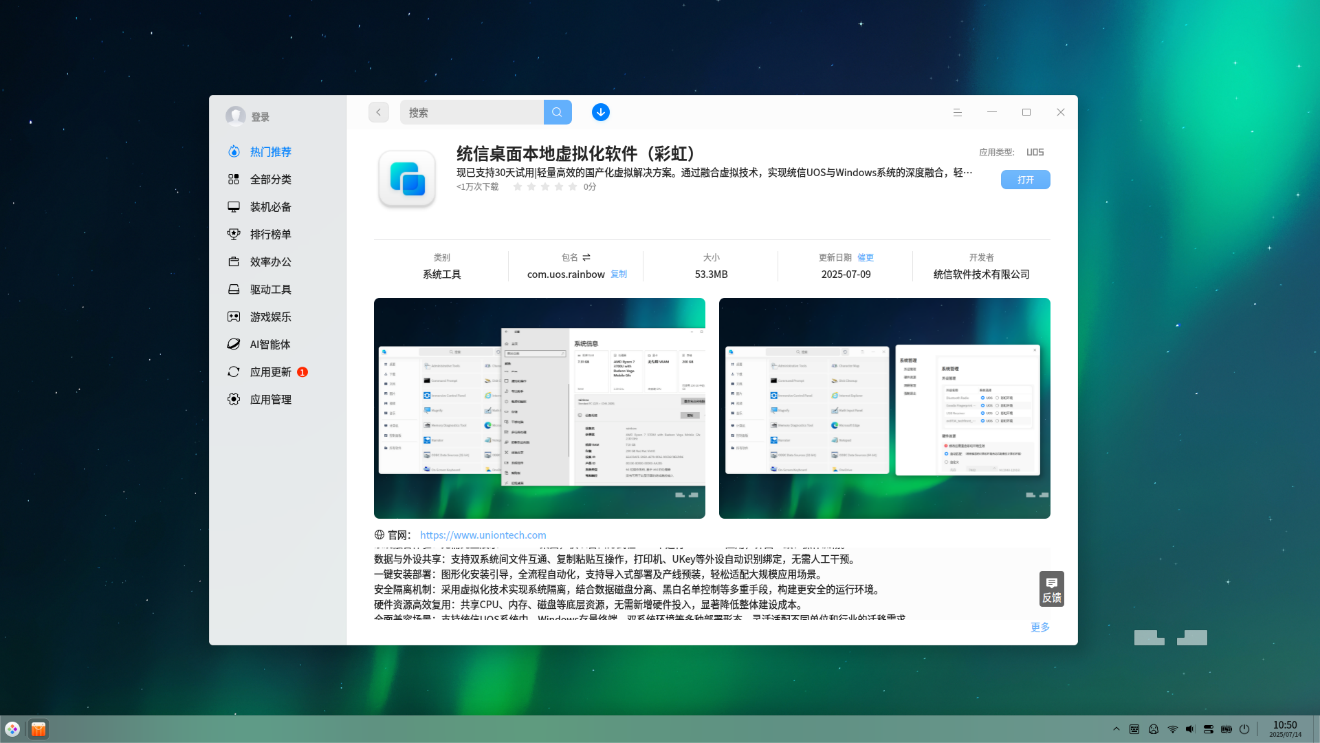
Task: Open the 全部分类 category page
Action: pyautogui.click(x=270, y=179)
